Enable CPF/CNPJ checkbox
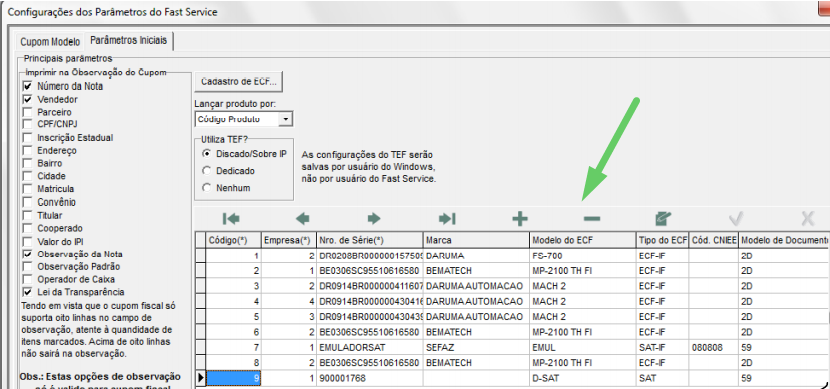 pyautogui.click(x=28, y=124)
